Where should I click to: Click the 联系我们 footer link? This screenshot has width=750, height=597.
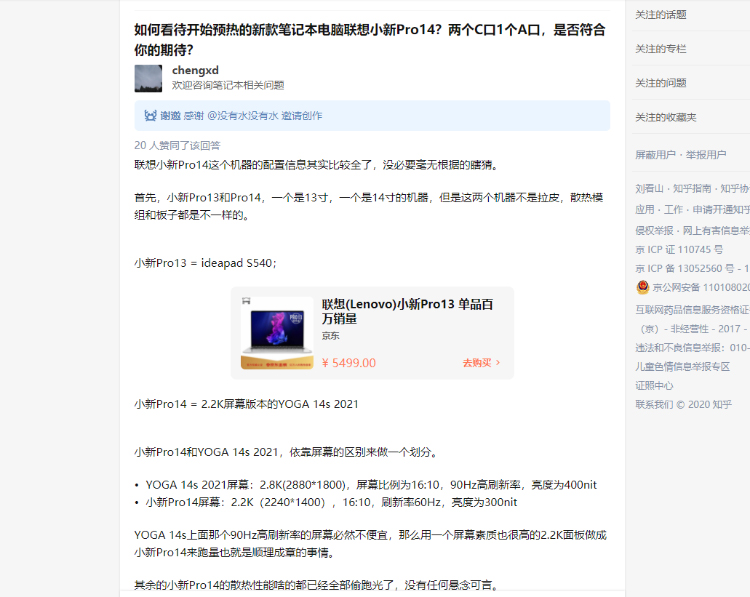[654, 405]
